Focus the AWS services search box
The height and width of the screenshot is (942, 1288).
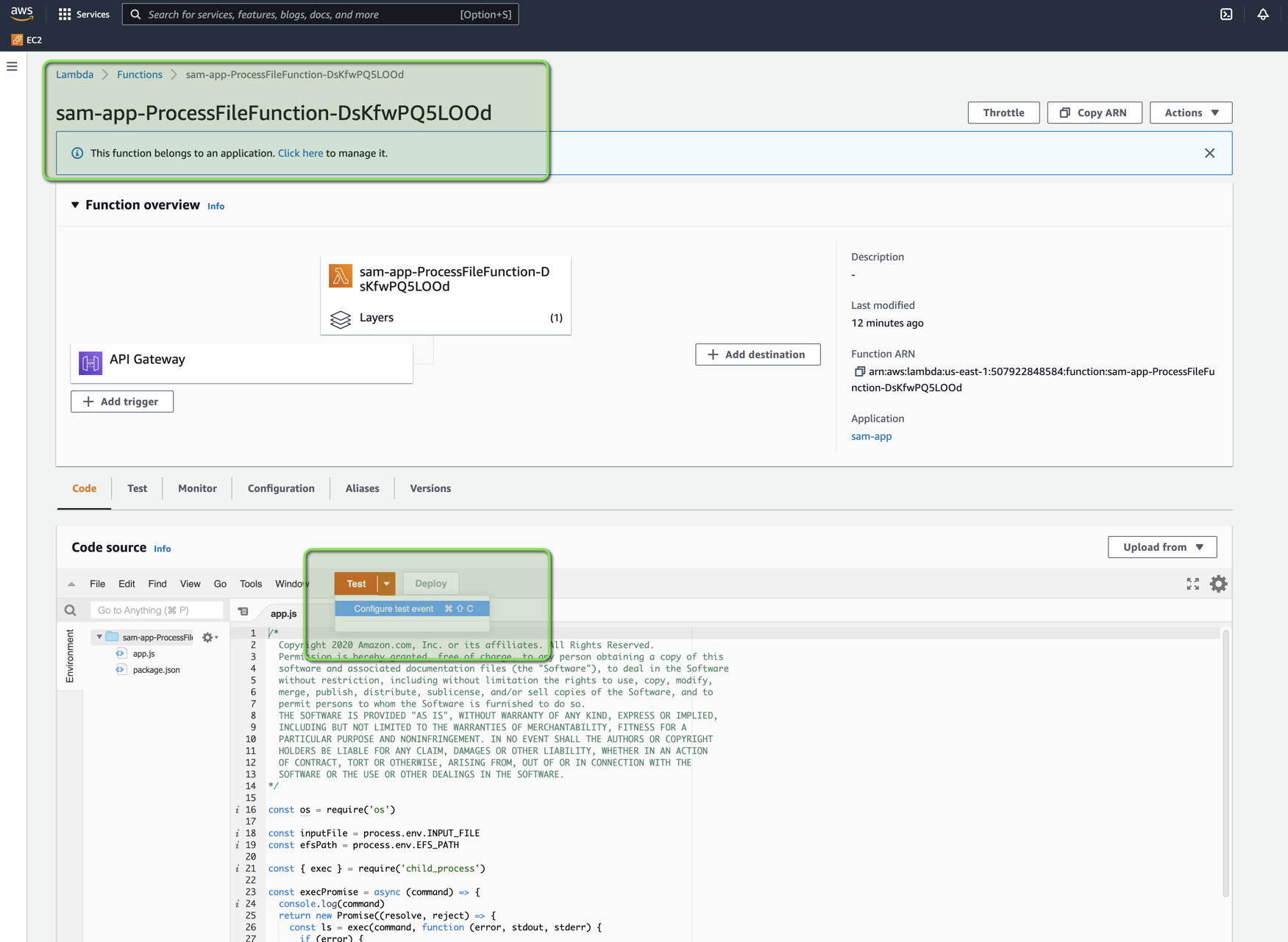point(320,14)
